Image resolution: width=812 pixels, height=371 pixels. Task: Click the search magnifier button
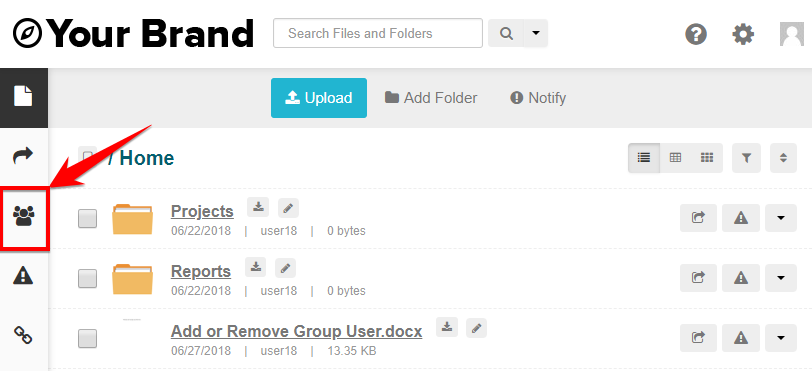[x=506, y=33]
